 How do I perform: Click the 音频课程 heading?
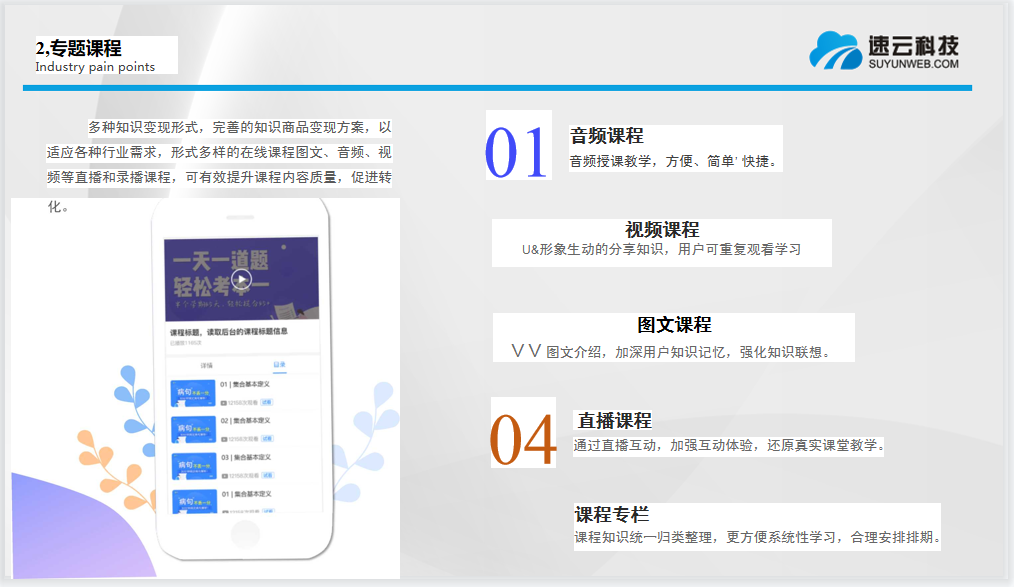606,136
